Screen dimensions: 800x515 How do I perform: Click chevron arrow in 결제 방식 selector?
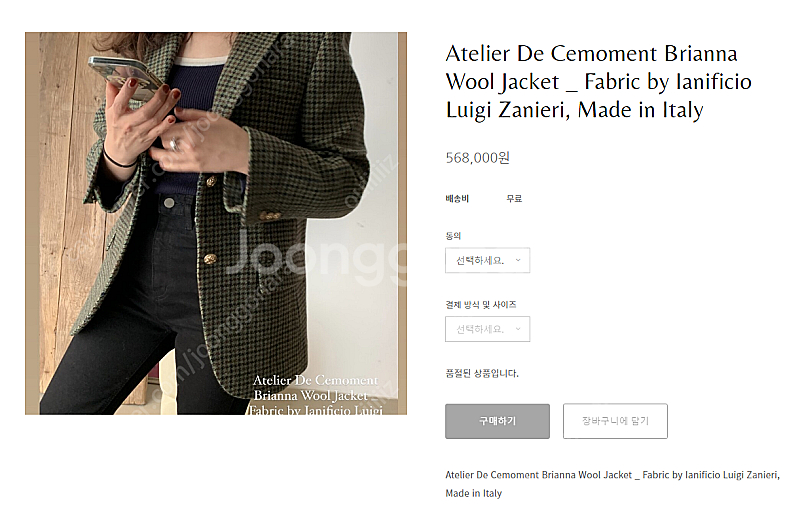point(518,329)
